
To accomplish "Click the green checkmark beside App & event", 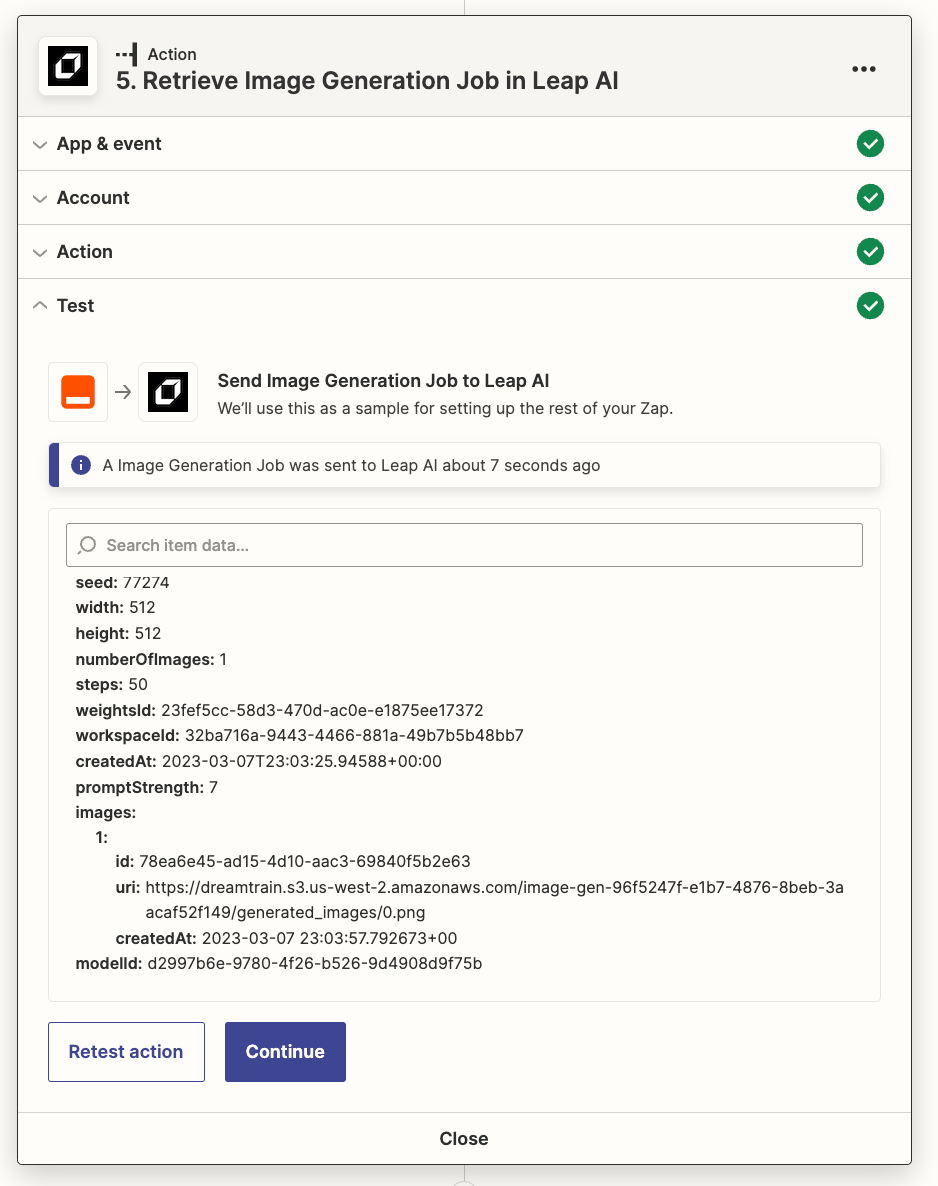I will [870, 144].
